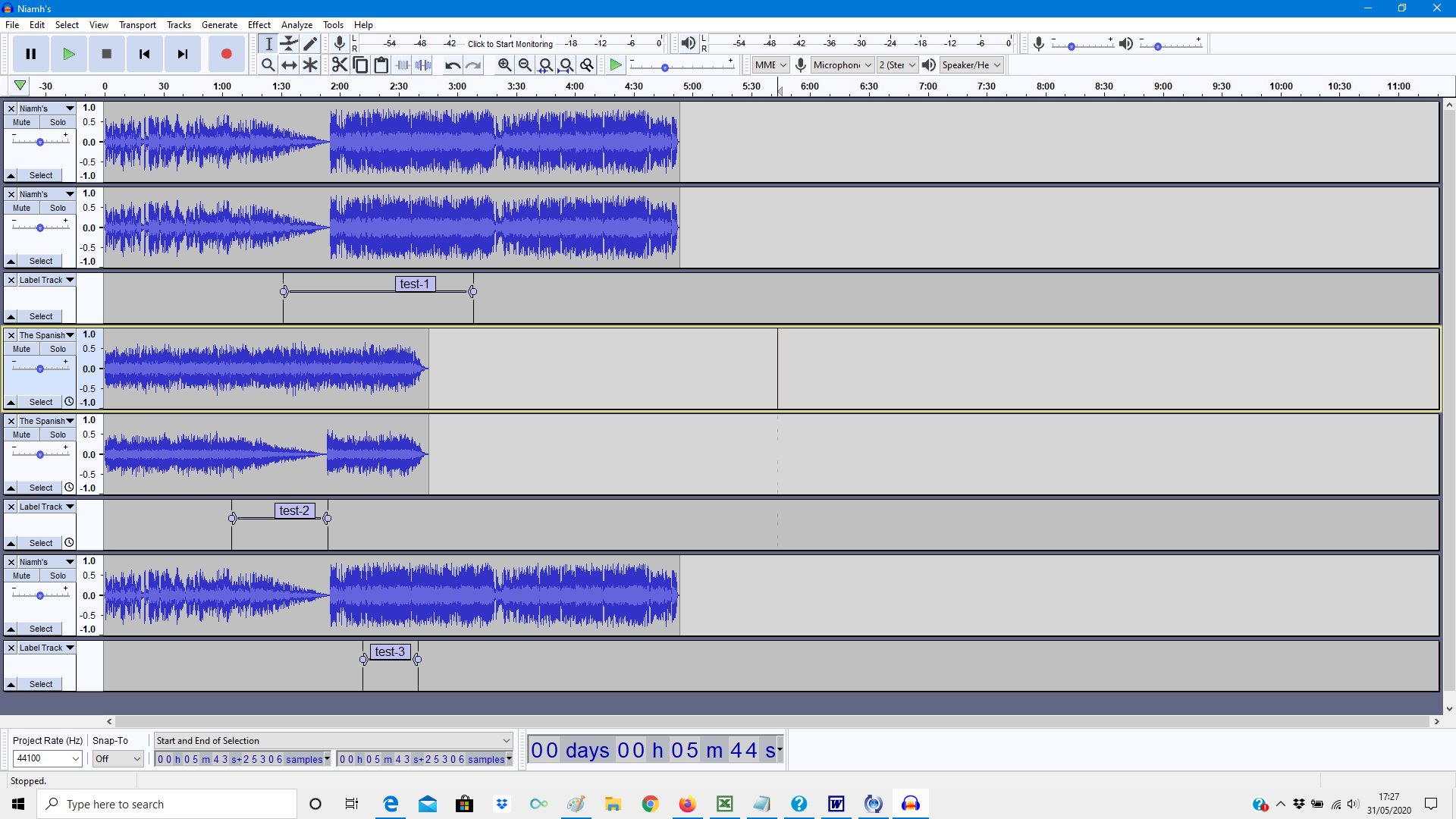Click the Skip to Start button
Image resolution: width=1456 pixels, height=819 pixels.
[144, 54]
